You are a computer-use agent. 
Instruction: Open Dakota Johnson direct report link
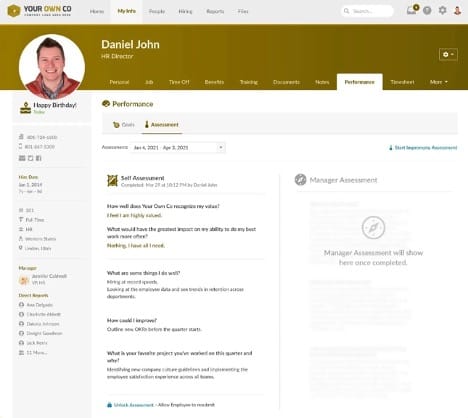click(43, 324)
